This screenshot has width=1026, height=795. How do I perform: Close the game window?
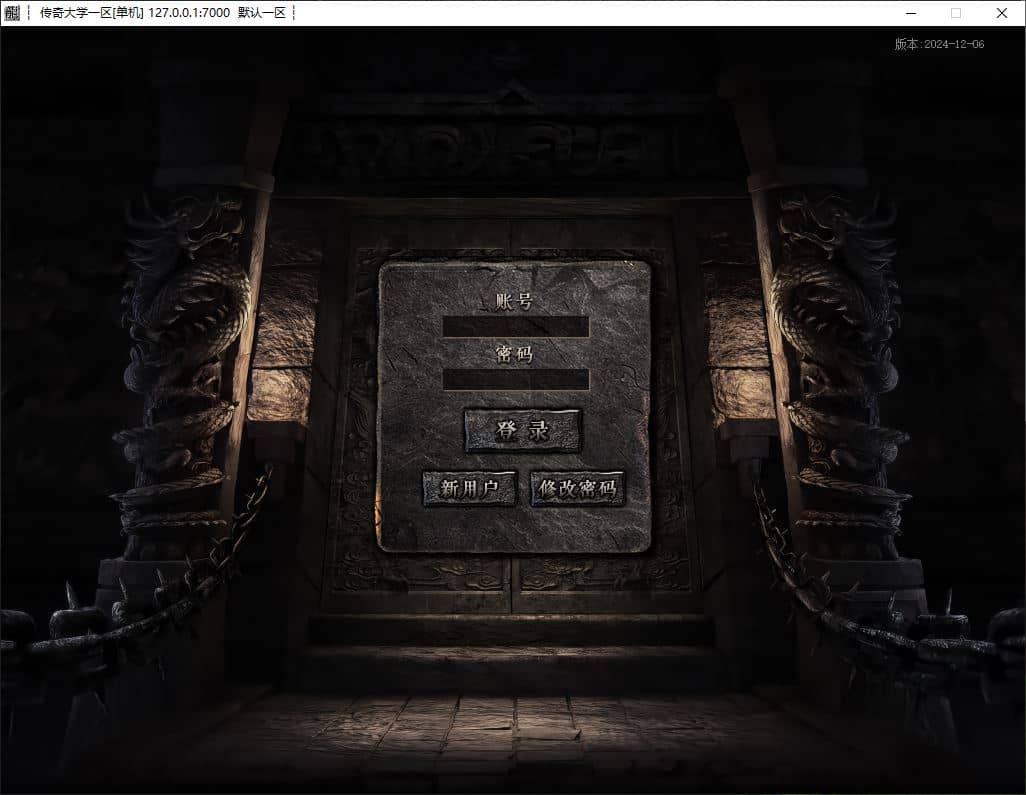(1001, 13)
